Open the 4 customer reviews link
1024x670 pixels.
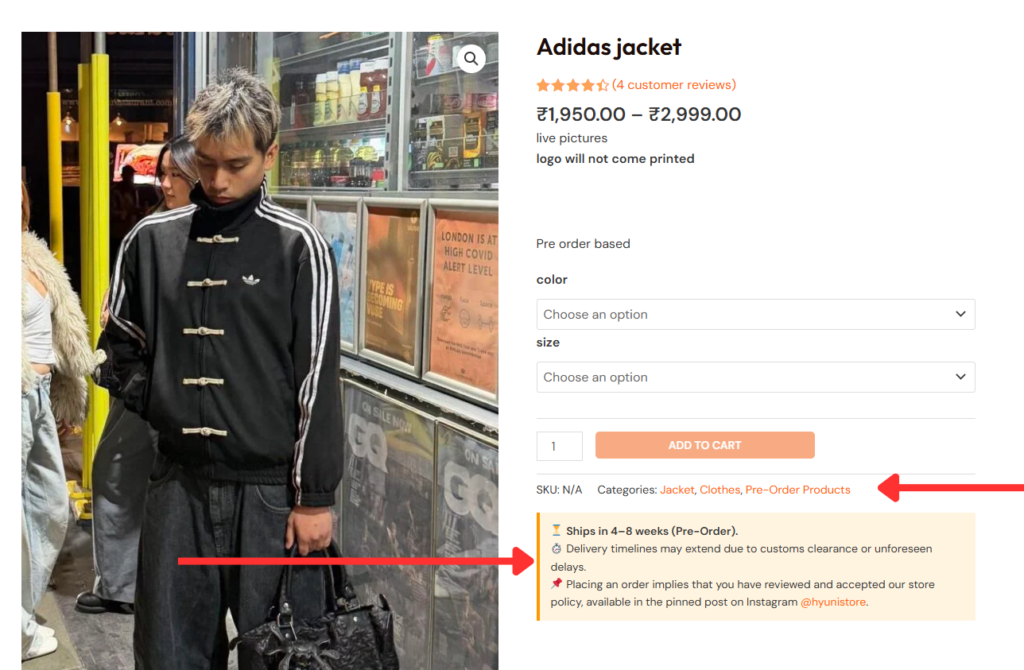pyautogui.click(x=673, y=85)
